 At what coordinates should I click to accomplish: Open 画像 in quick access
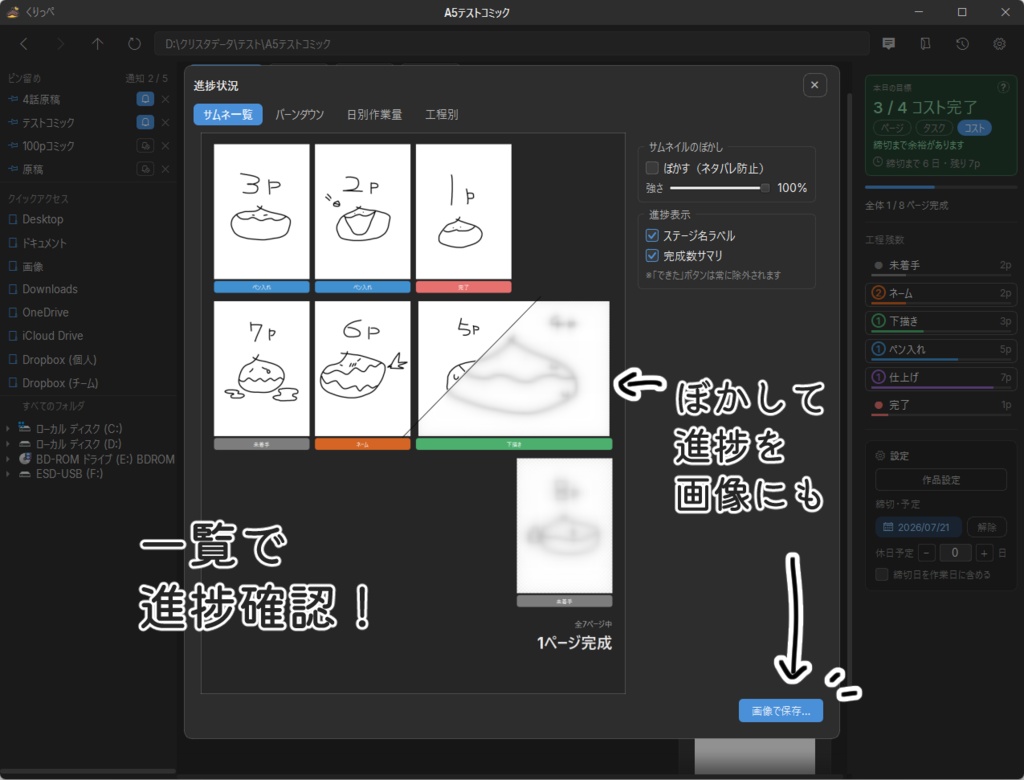(32, 267)
